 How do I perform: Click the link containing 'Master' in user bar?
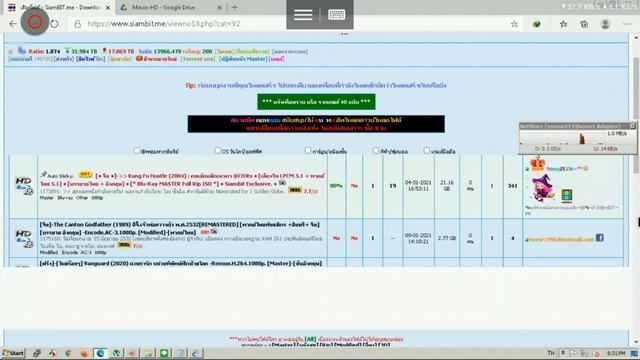tap(242, 59)
